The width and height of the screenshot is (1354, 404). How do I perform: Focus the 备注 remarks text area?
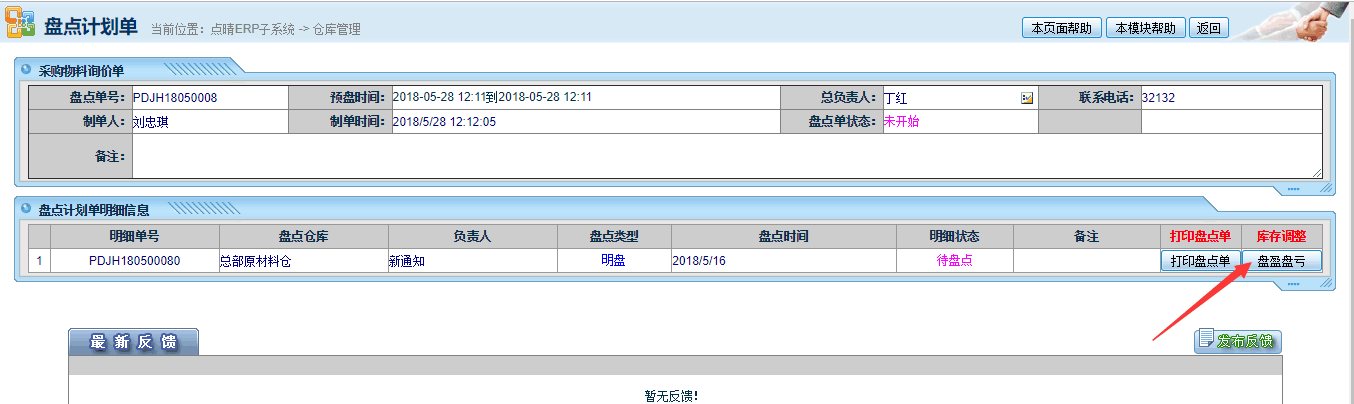727,158
